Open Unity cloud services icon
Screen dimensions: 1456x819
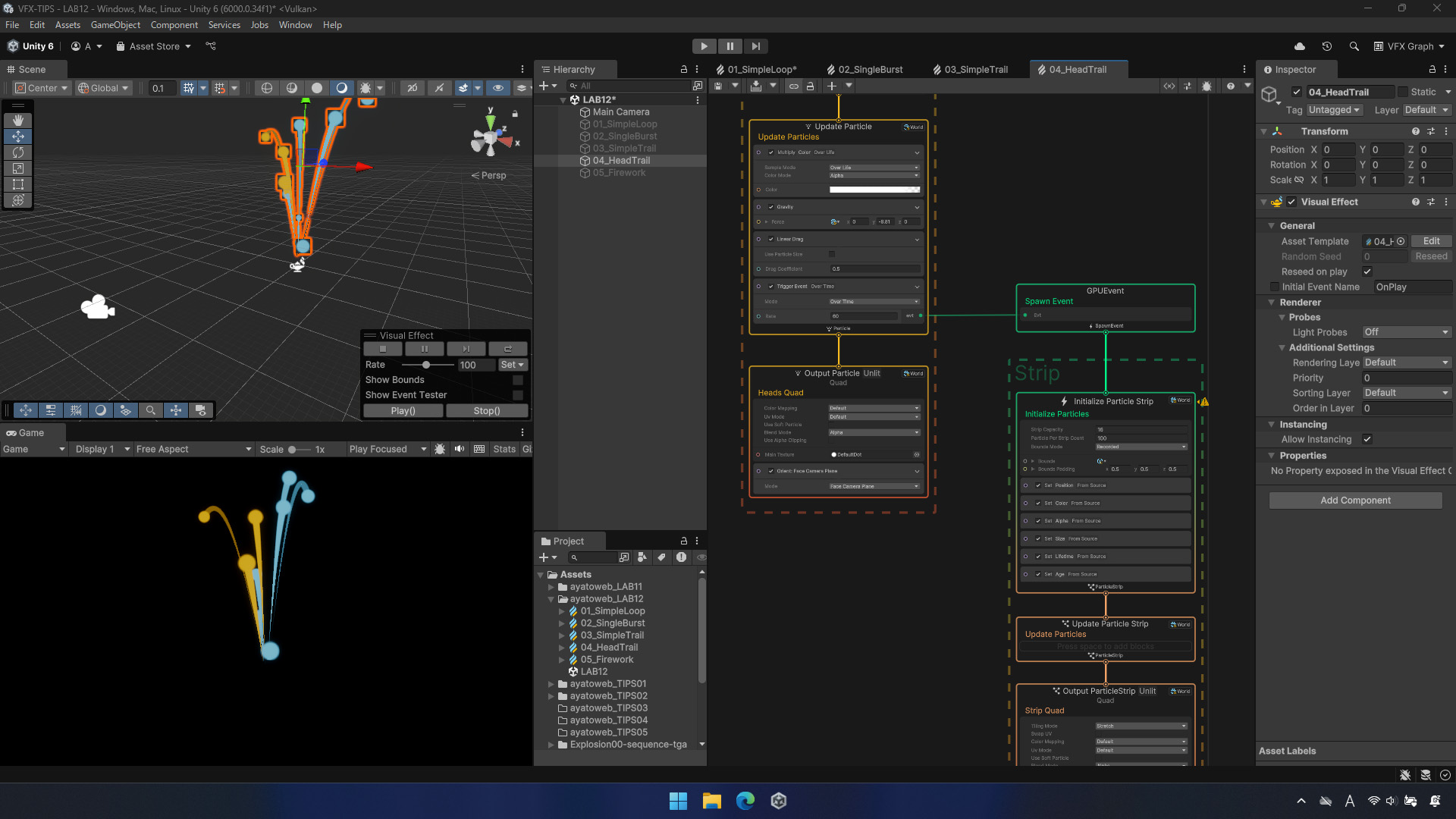point(1300,46)
